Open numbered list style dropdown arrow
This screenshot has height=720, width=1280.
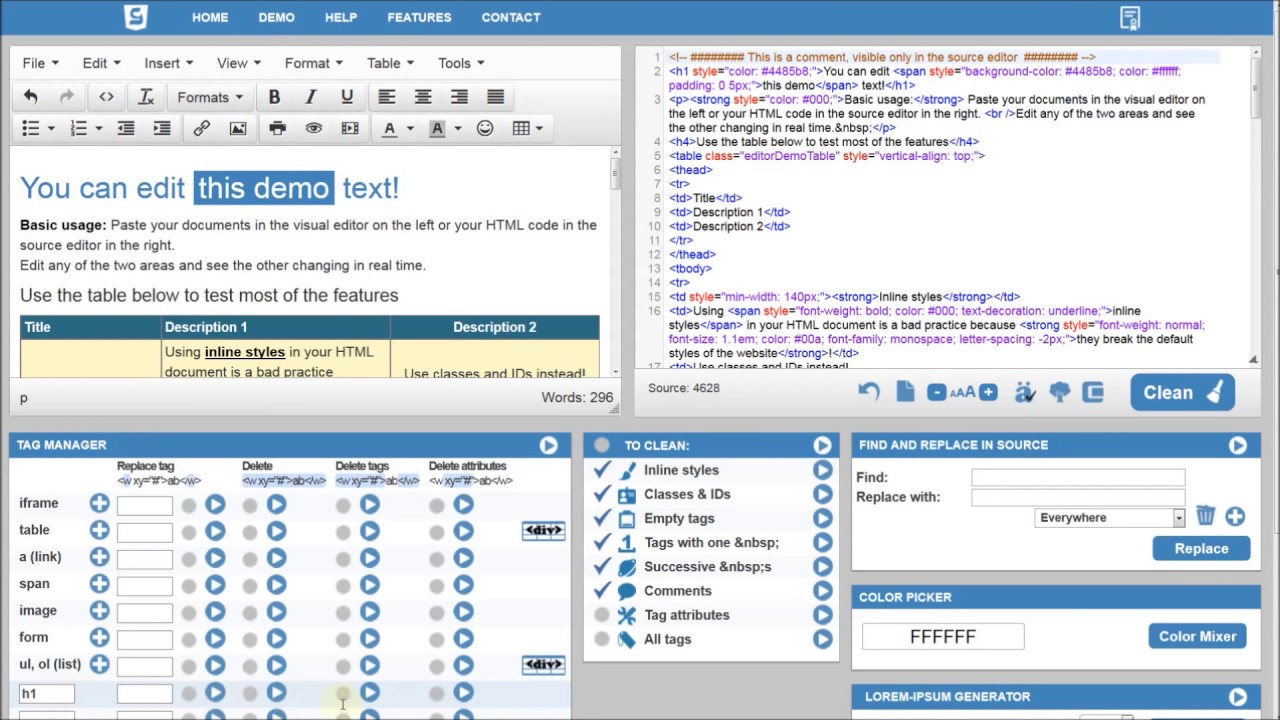tap(99, 128)
